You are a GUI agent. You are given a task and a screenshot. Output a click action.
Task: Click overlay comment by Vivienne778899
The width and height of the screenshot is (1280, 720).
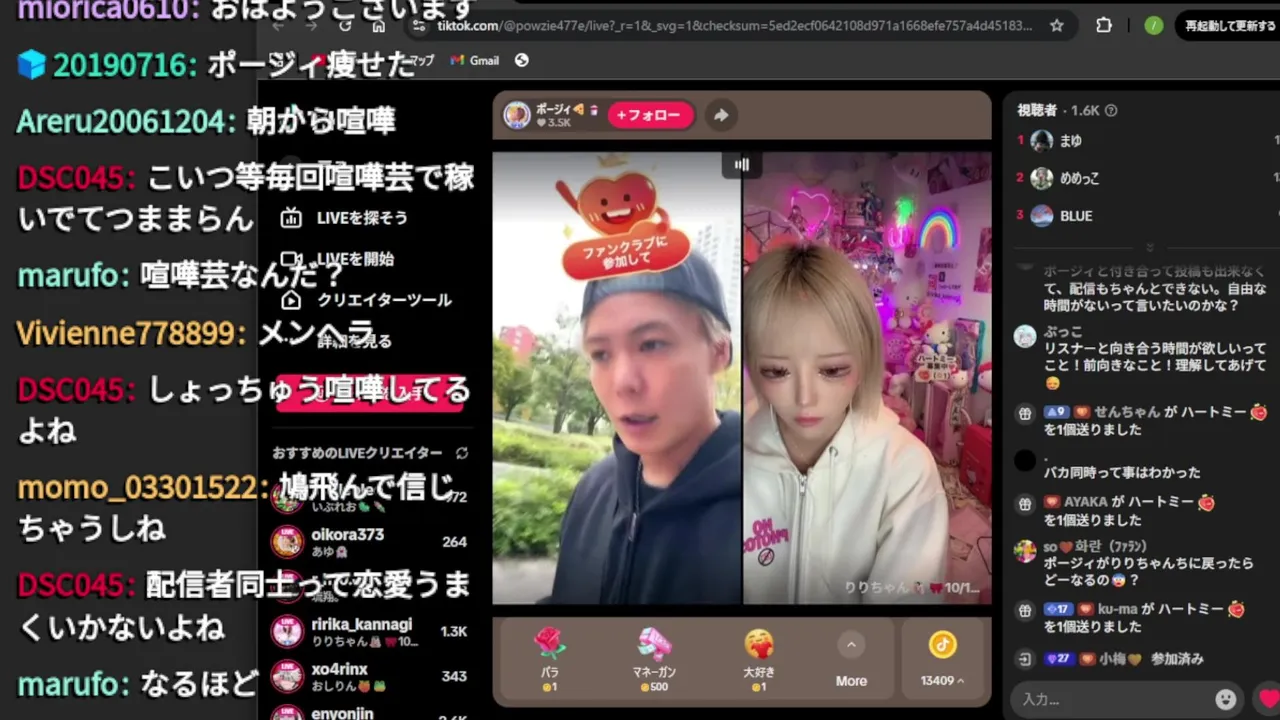click(196, 333)
